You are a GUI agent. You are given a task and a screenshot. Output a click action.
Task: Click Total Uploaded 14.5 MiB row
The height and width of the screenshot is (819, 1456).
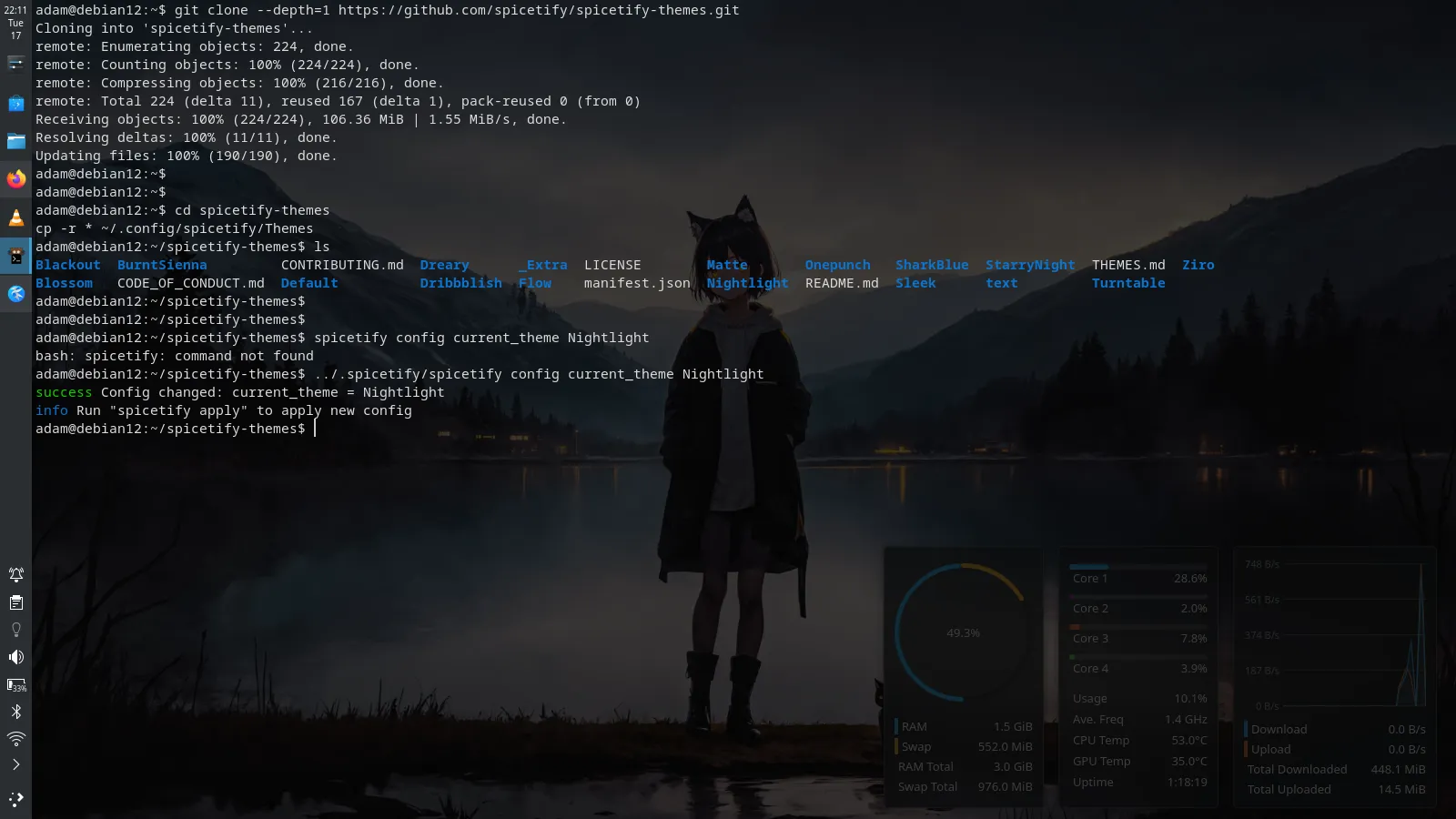tap(1335, 789)
